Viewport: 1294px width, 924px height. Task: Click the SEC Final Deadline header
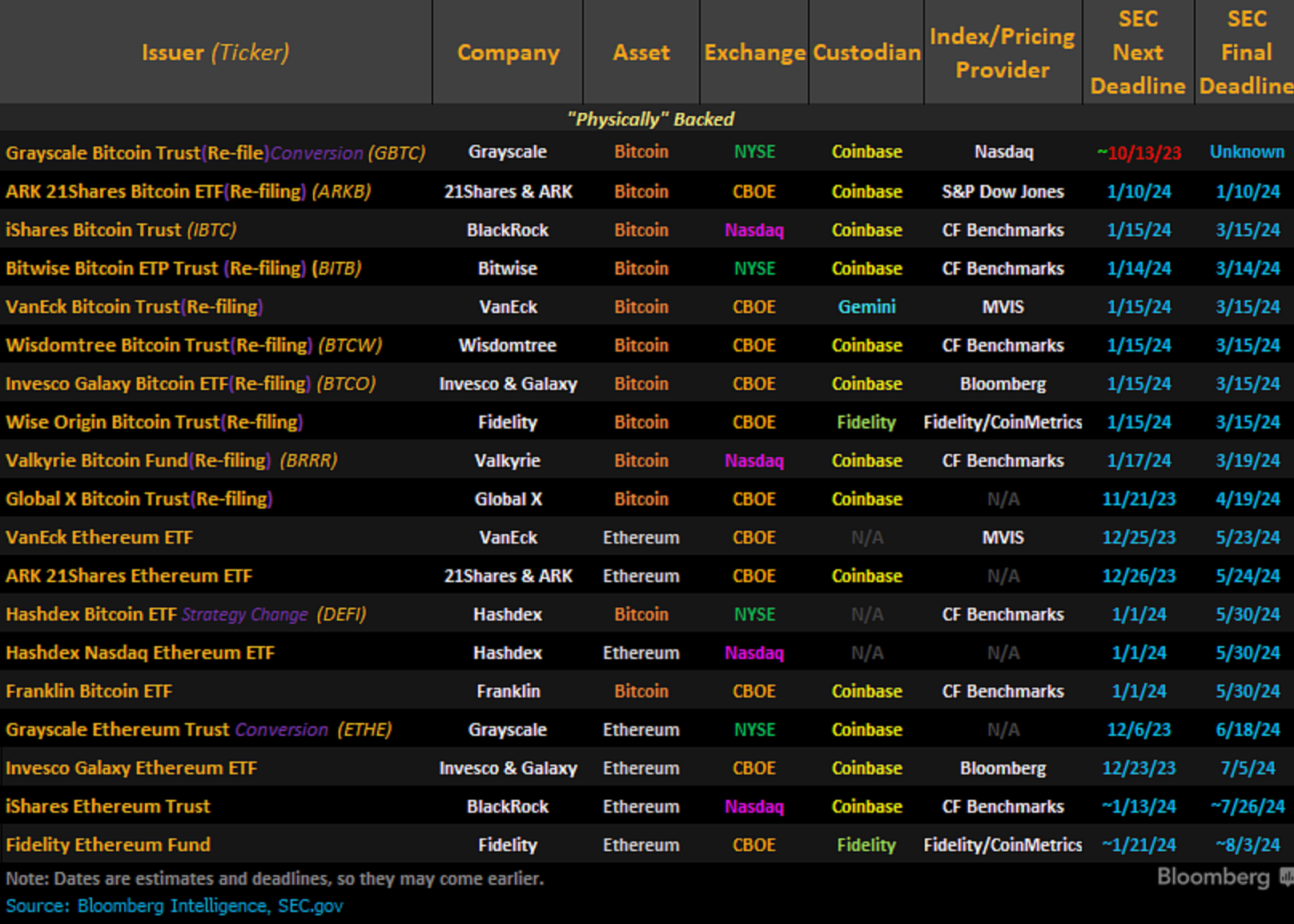pos(1246,52)
